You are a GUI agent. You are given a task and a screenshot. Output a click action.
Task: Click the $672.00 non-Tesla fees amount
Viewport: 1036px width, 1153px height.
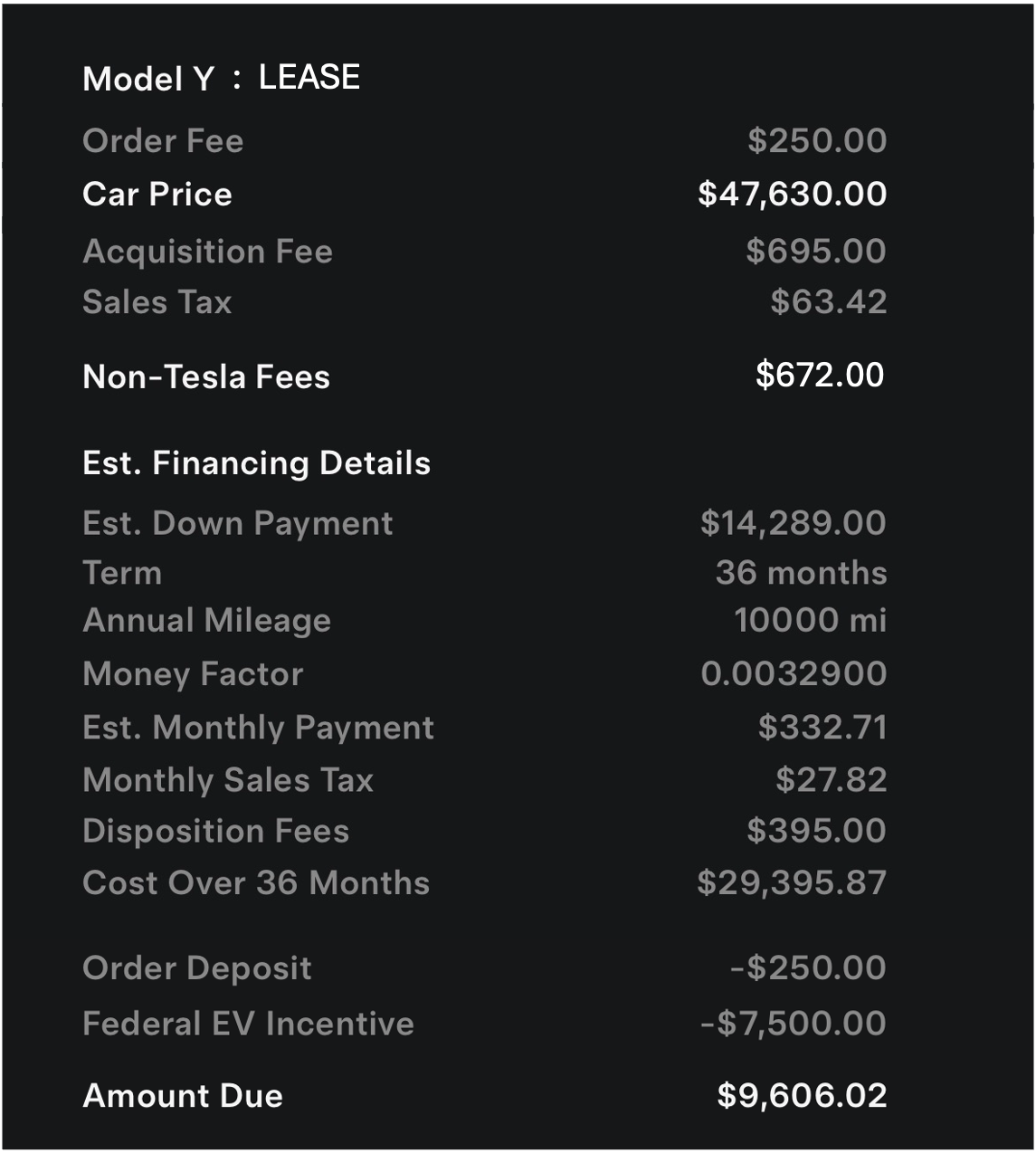click(820, 375)
